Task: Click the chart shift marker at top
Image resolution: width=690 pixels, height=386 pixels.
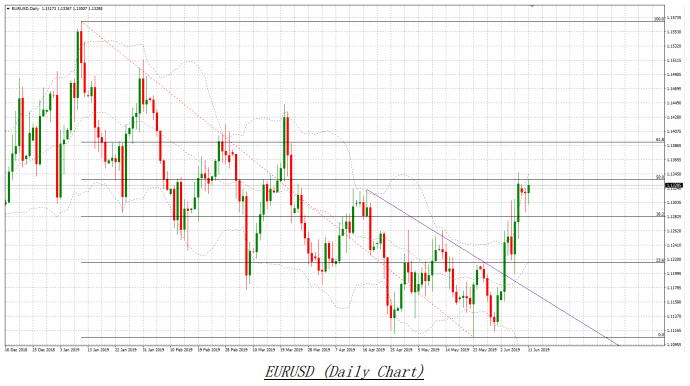Action: point(532,6)
